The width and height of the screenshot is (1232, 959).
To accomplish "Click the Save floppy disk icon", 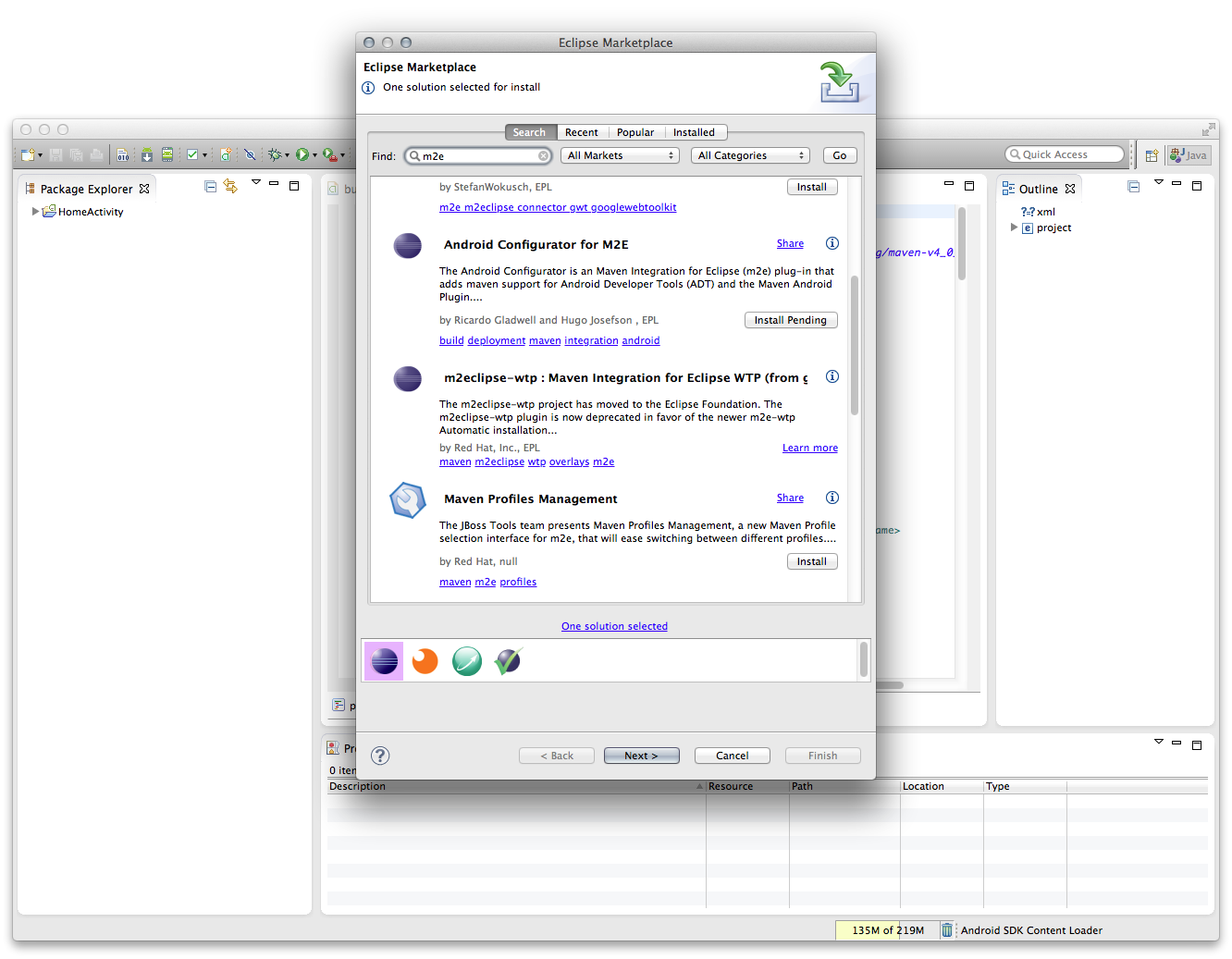I will pos(56,154).
